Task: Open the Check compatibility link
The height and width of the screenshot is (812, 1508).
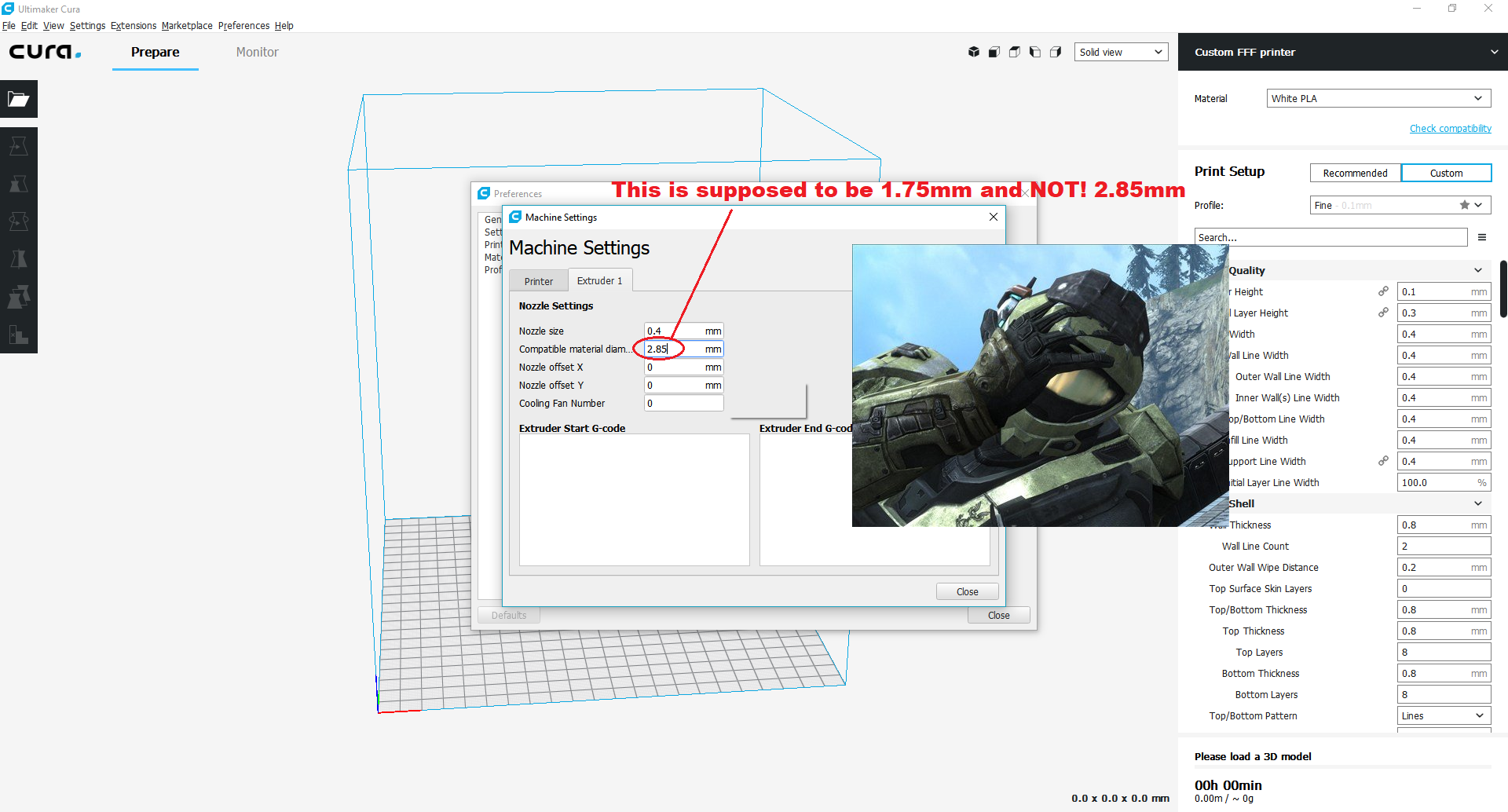Action: [1450, 128]
